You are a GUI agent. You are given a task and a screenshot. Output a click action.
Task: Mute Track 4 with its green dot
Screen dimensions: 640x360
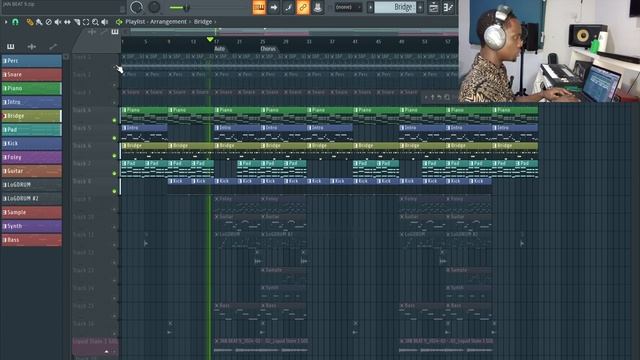click(114, 120)
